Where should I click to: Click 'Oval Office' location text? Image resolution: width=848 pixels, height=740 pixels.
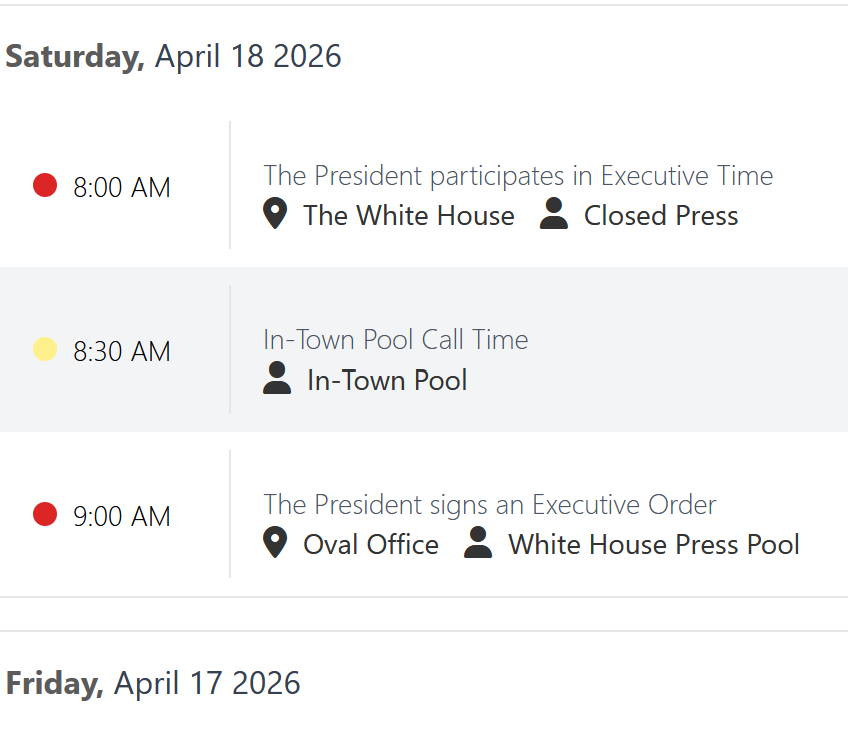click(371, 545)
